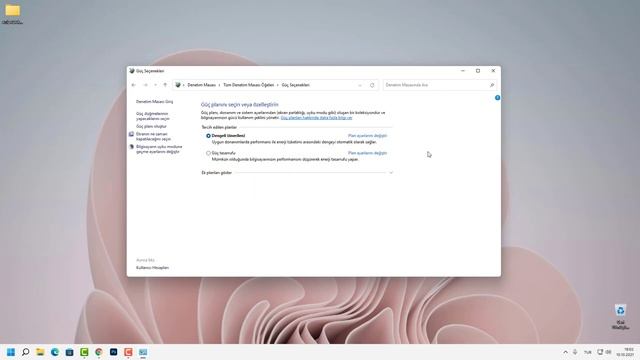This screenshot has width=640, height=360.
Task: Open File Explorer from taskbar
Action: point(40,352)
